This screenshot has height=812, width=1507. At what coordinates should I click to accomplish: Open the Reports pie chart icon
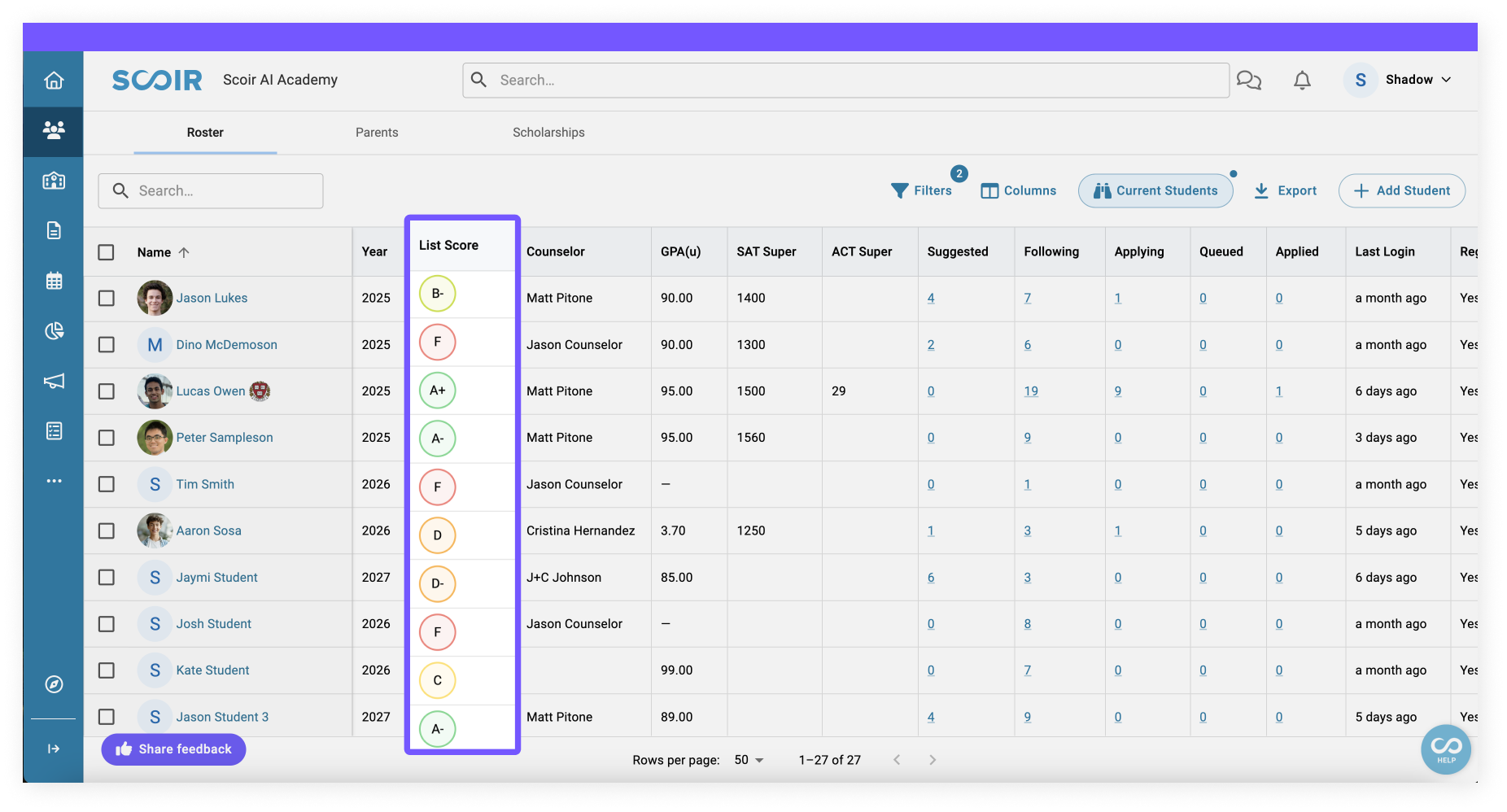click(53, 331)
